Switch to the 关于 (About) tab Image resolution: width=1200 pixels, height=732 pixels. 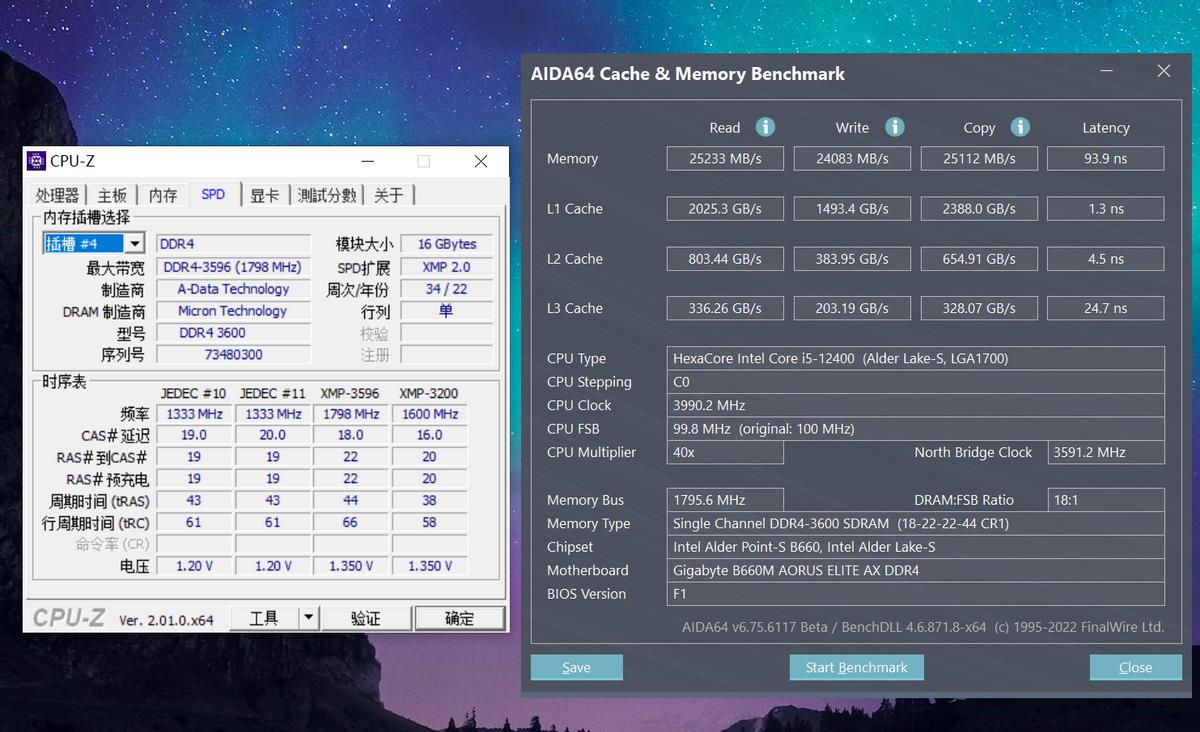click(x=390, y=195)
